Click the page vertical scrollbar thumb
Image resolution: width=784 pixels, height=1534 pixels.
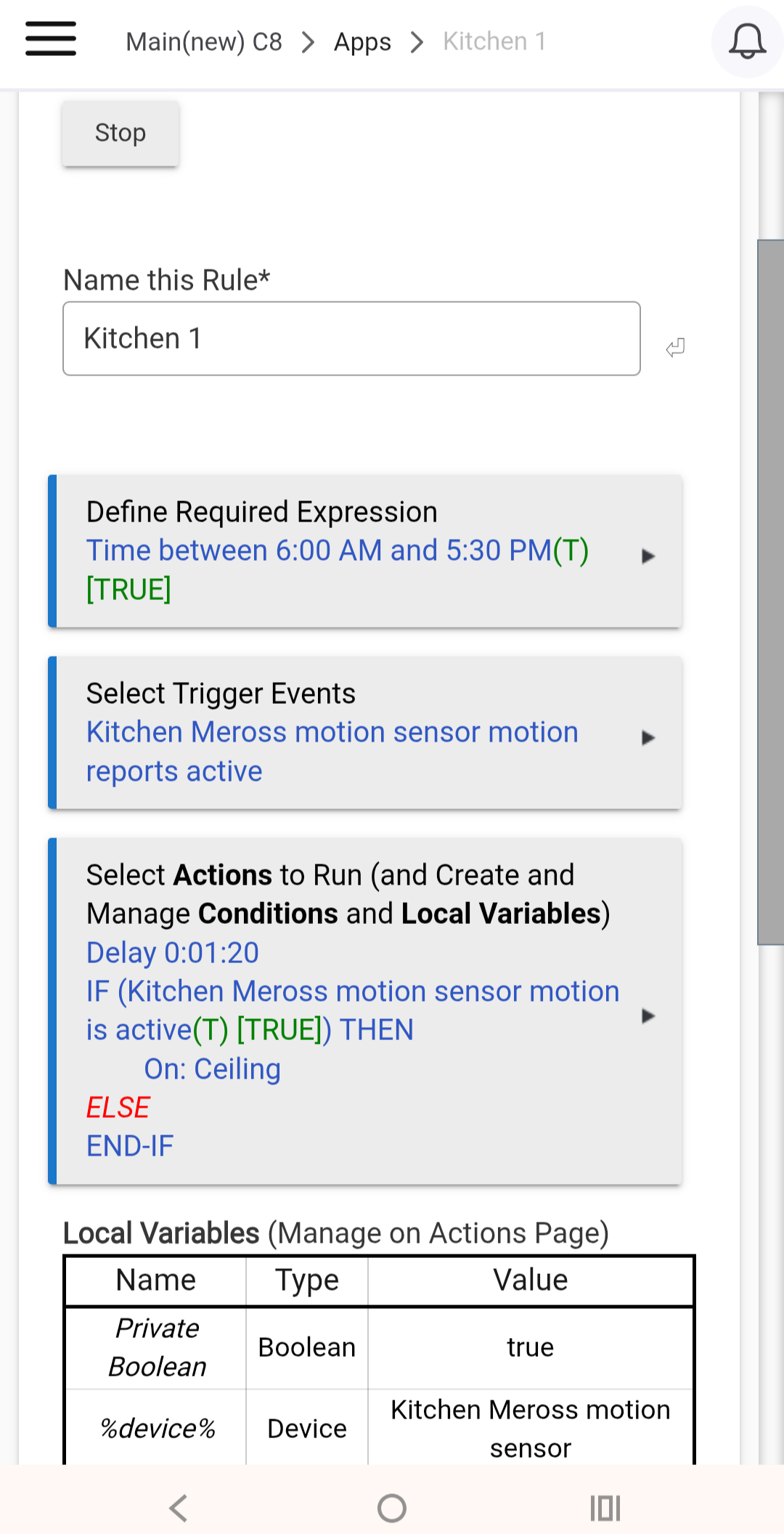[x=770, y=592]
